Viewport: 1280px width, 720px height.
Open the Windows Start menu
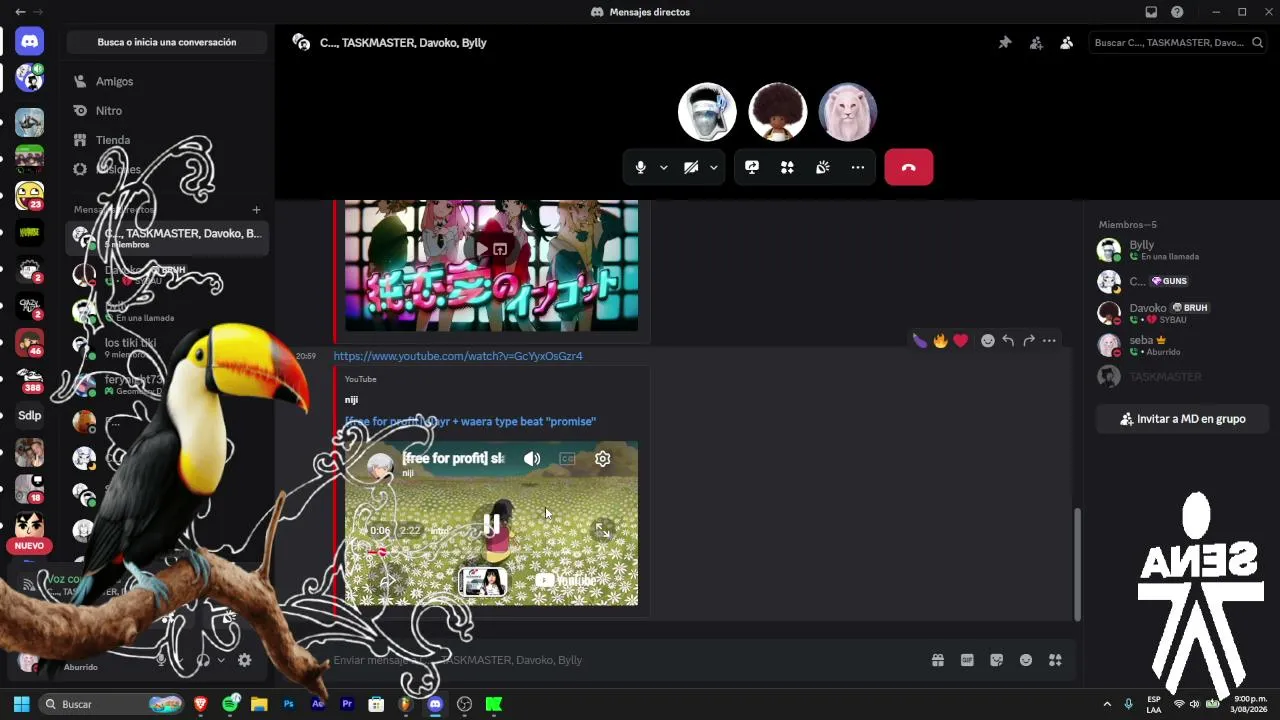(x=21, y=704)
